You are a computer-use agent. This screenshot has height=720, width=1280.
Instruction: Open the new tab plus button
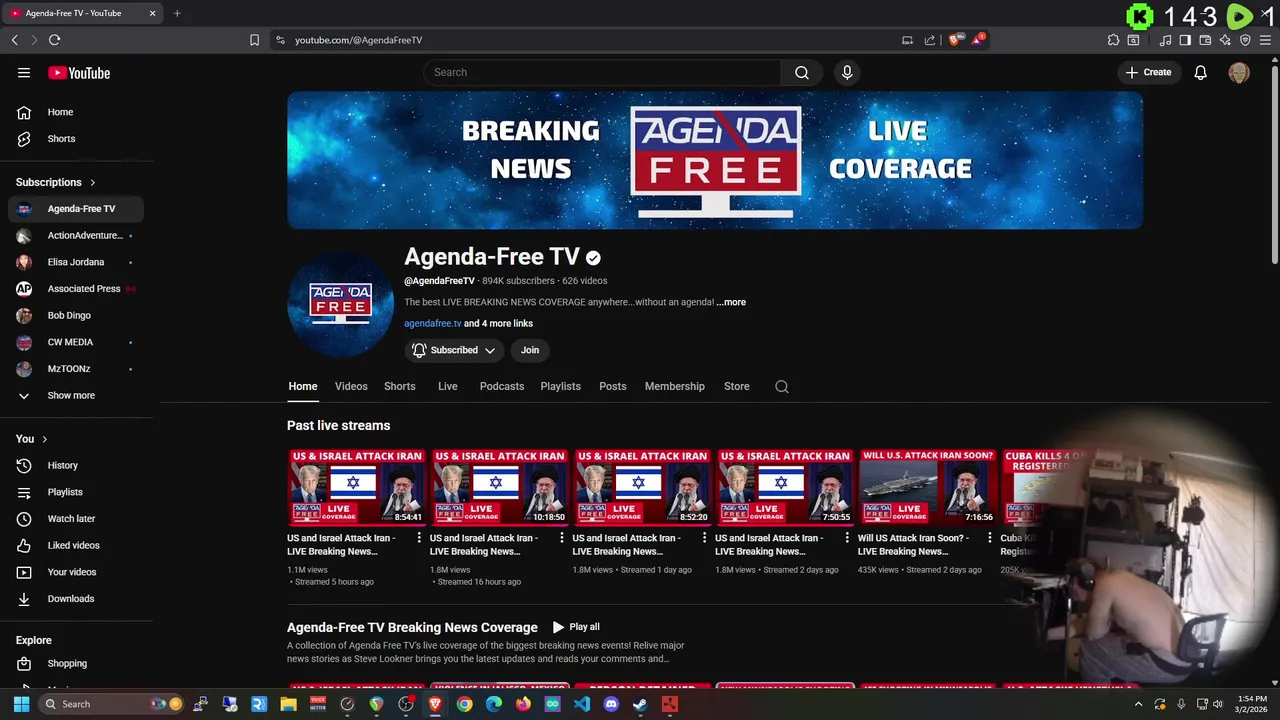[177, 13]
